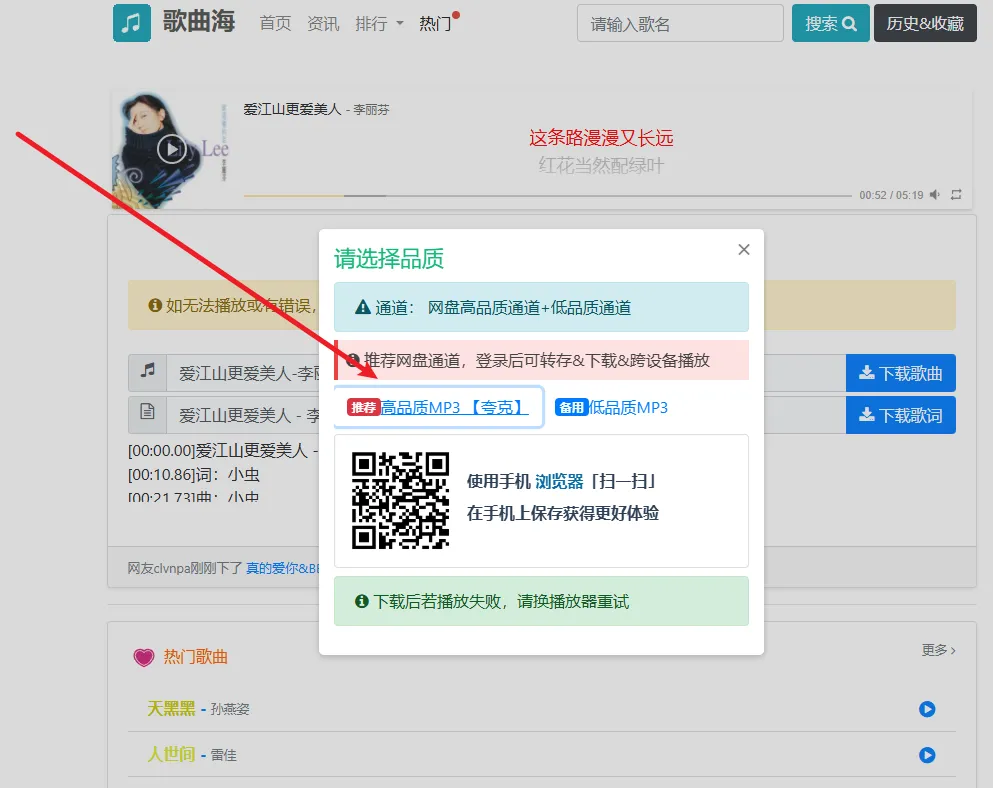The width and height of the screenshot is (993, 788).
Task: Click 使用手机浏览器「扫一扫」 text
Action: [561, 481]
